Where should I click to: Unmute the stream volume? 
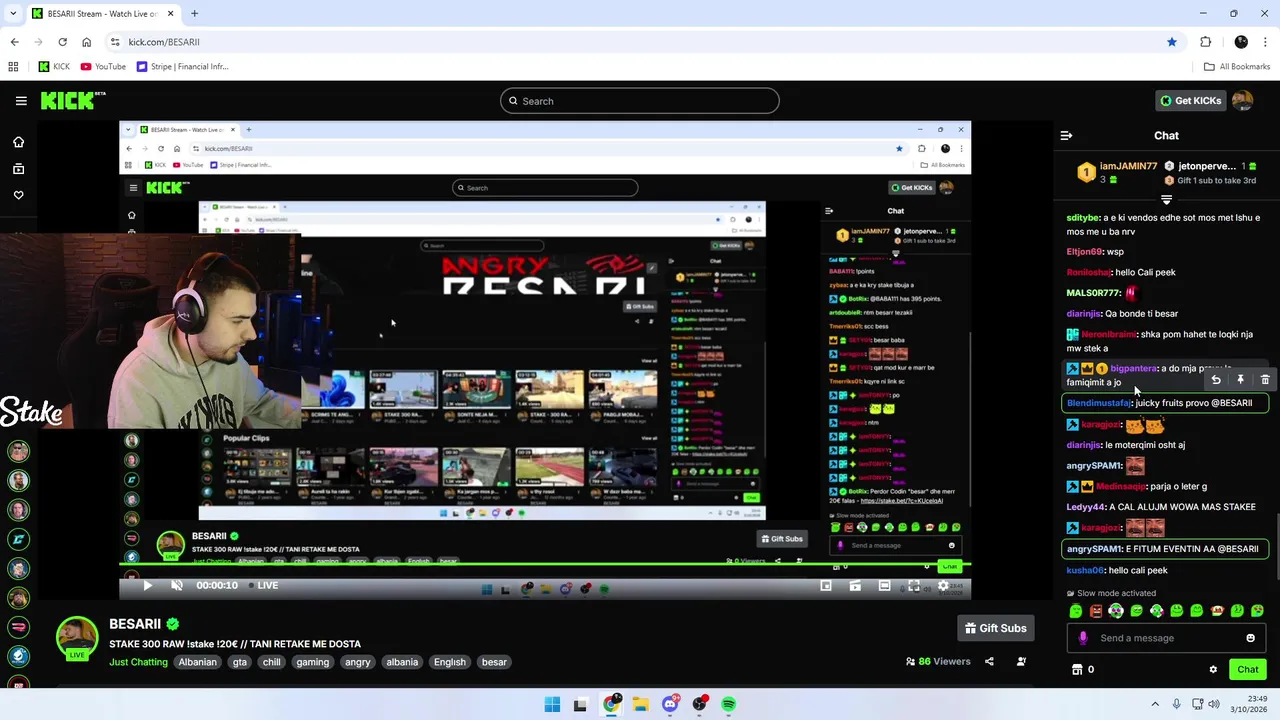[177, 585]
